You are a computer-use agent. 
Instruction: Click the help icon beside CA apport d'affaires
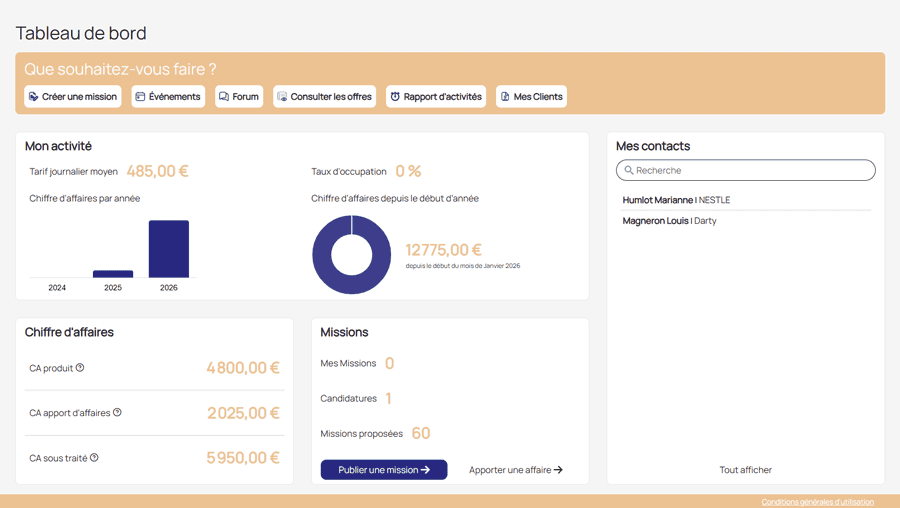(x=117, y=412)
